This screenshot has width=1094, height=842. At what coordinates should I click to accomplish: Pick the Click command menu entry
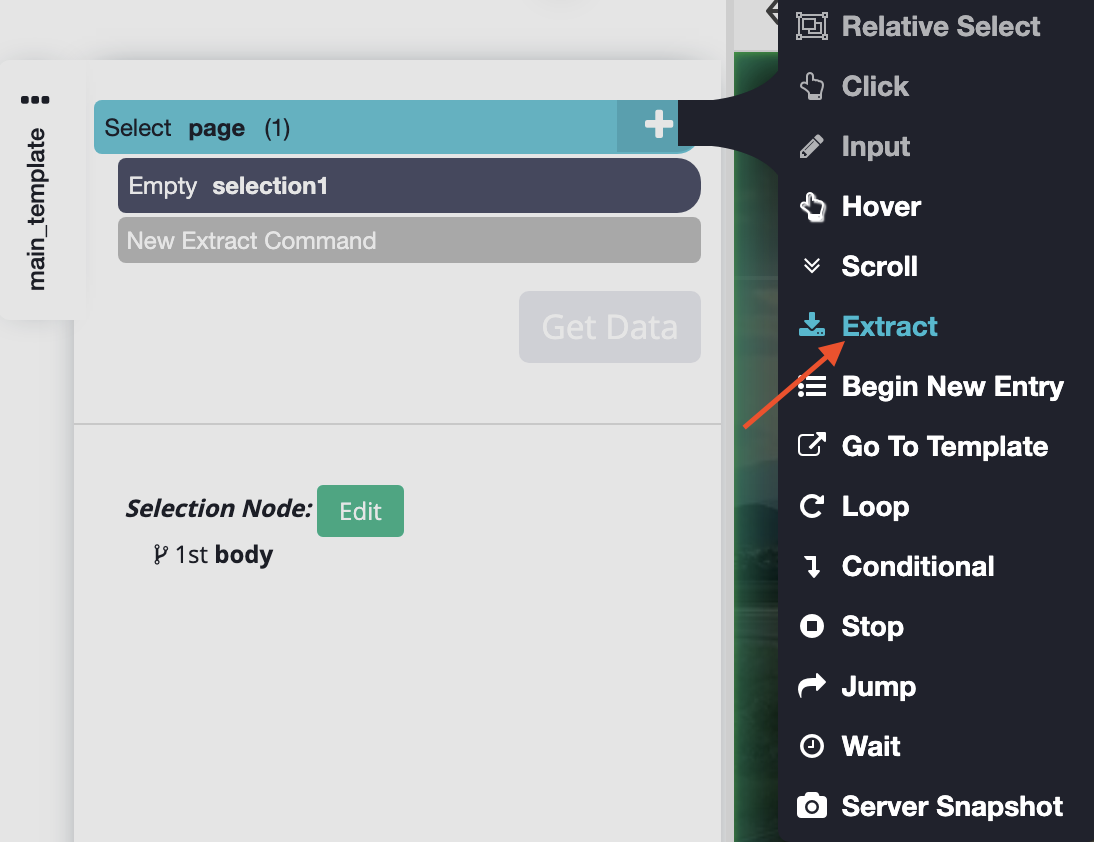click(875, 86)
